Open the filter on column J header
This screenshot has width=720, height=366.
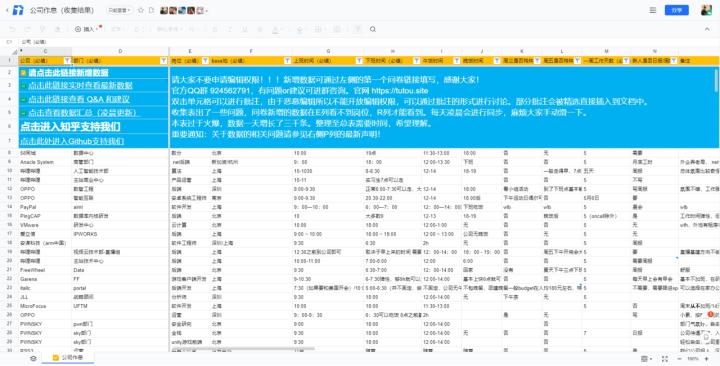click(497, 61)
